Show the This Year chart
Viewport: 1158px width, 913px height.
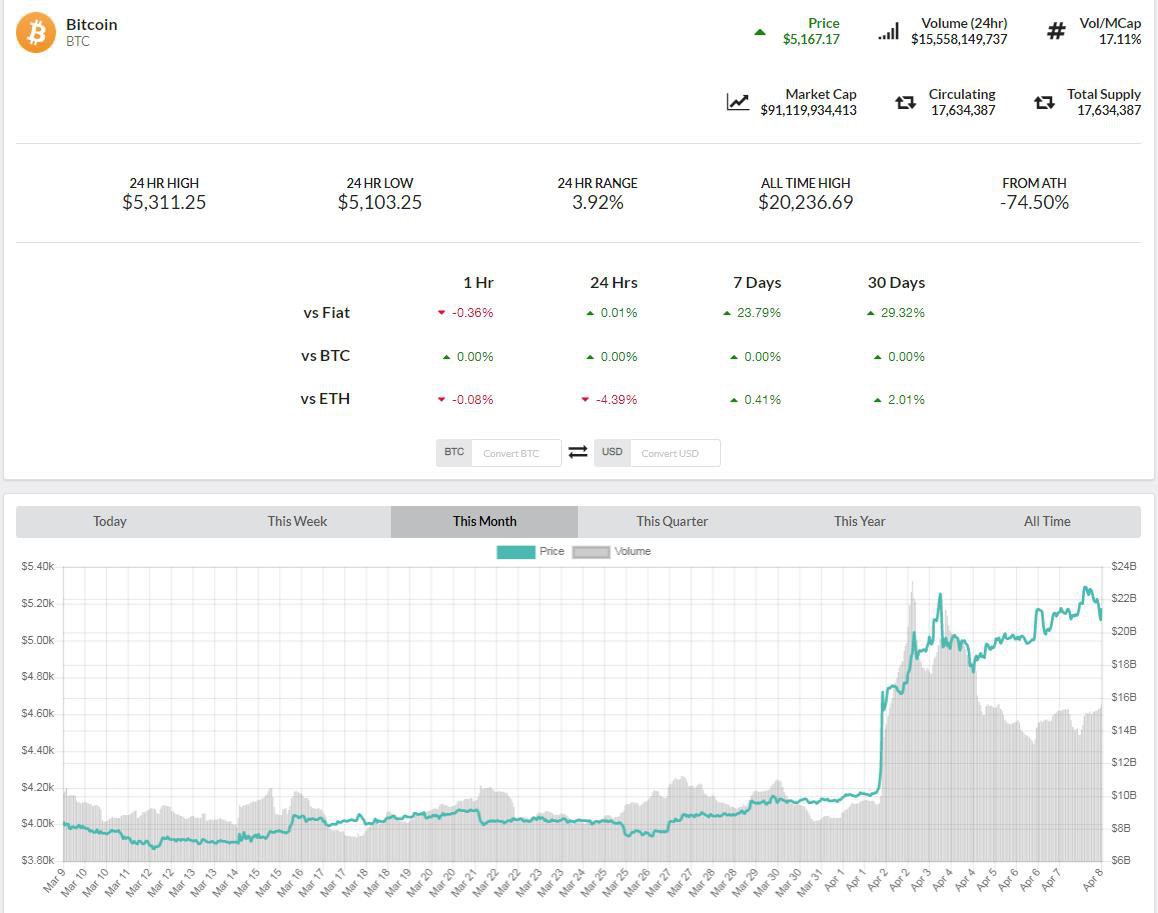pyautogui.click(x=860, y=522)
